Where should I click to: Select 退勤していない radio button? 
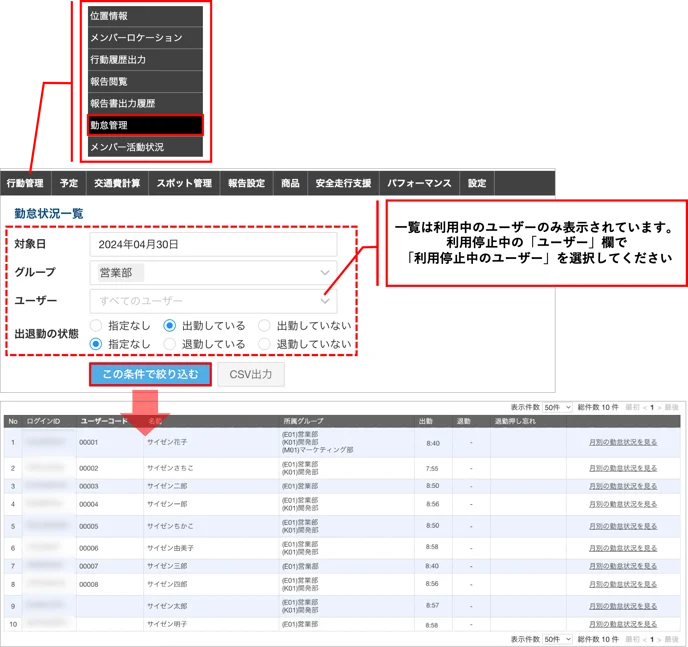(264, 344)
